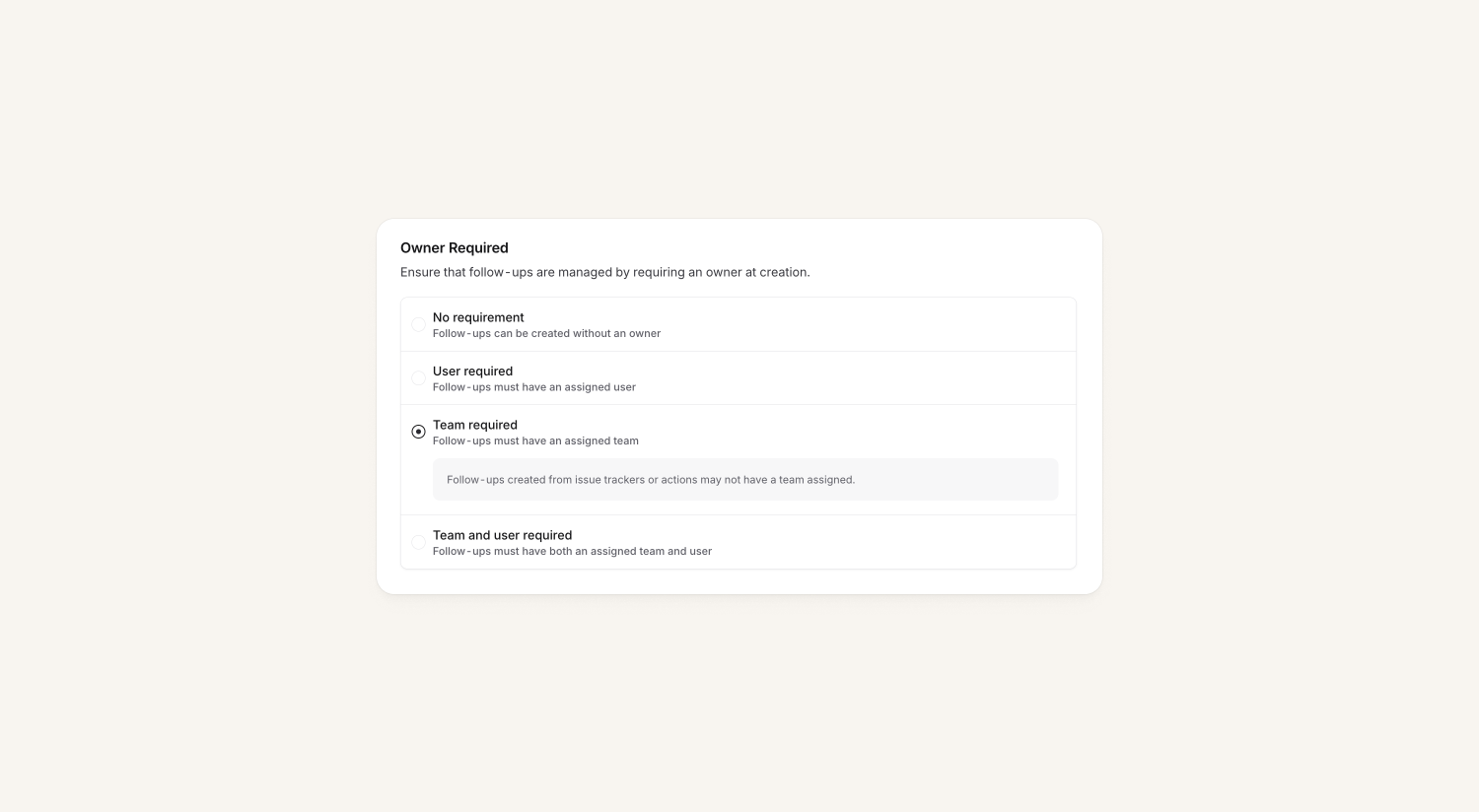
Task: Click "must have both an assigned team and user" text
Action: 602,552
